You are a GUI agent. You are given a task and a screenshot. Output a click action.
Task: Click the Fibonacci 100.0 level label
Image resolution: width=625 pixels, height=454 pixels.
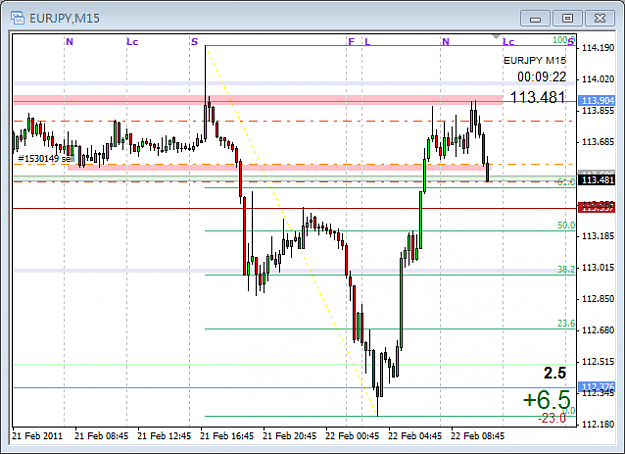(563, 40)
